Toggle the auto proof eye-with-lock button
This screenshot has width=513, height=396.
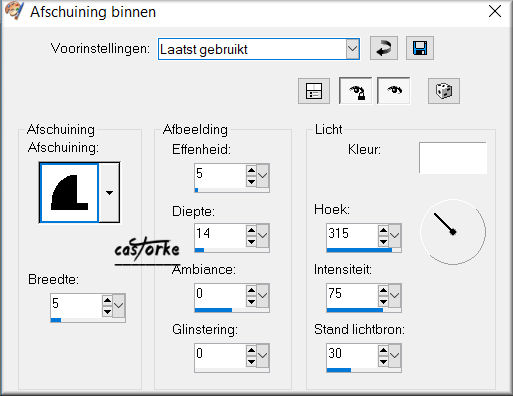tap(356, 91)
